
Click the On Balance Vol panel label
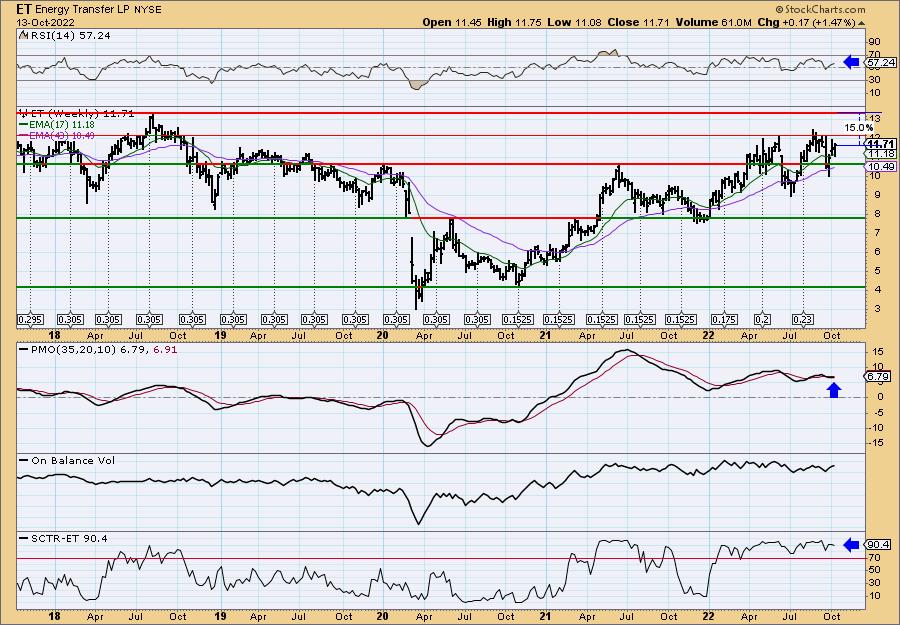pyautogui.click(x=67, y=460)
